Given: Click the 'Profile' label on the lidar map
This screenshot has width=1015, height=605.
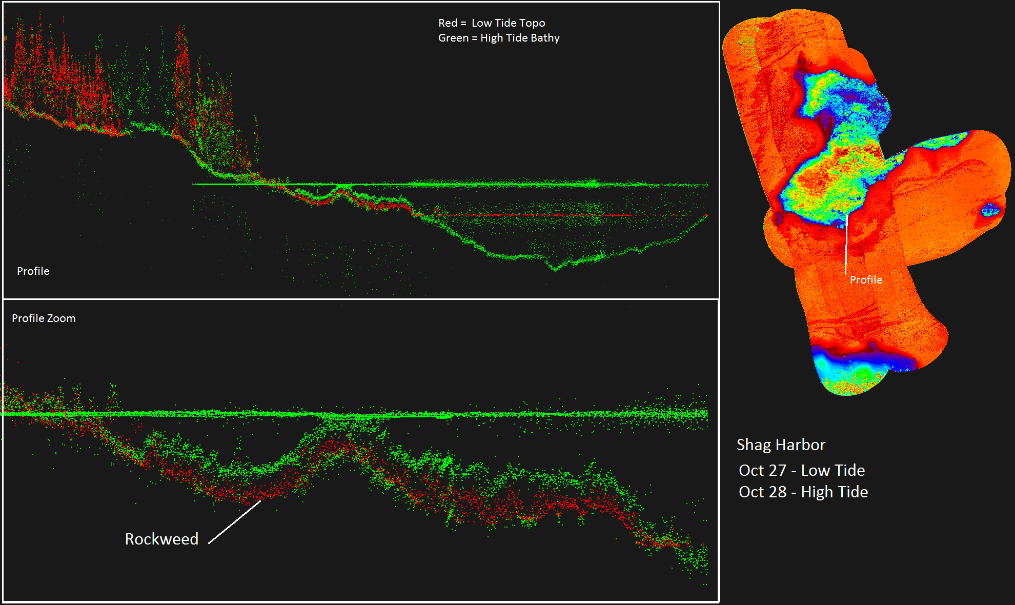Looking at the screenshot, I should 866,280.
